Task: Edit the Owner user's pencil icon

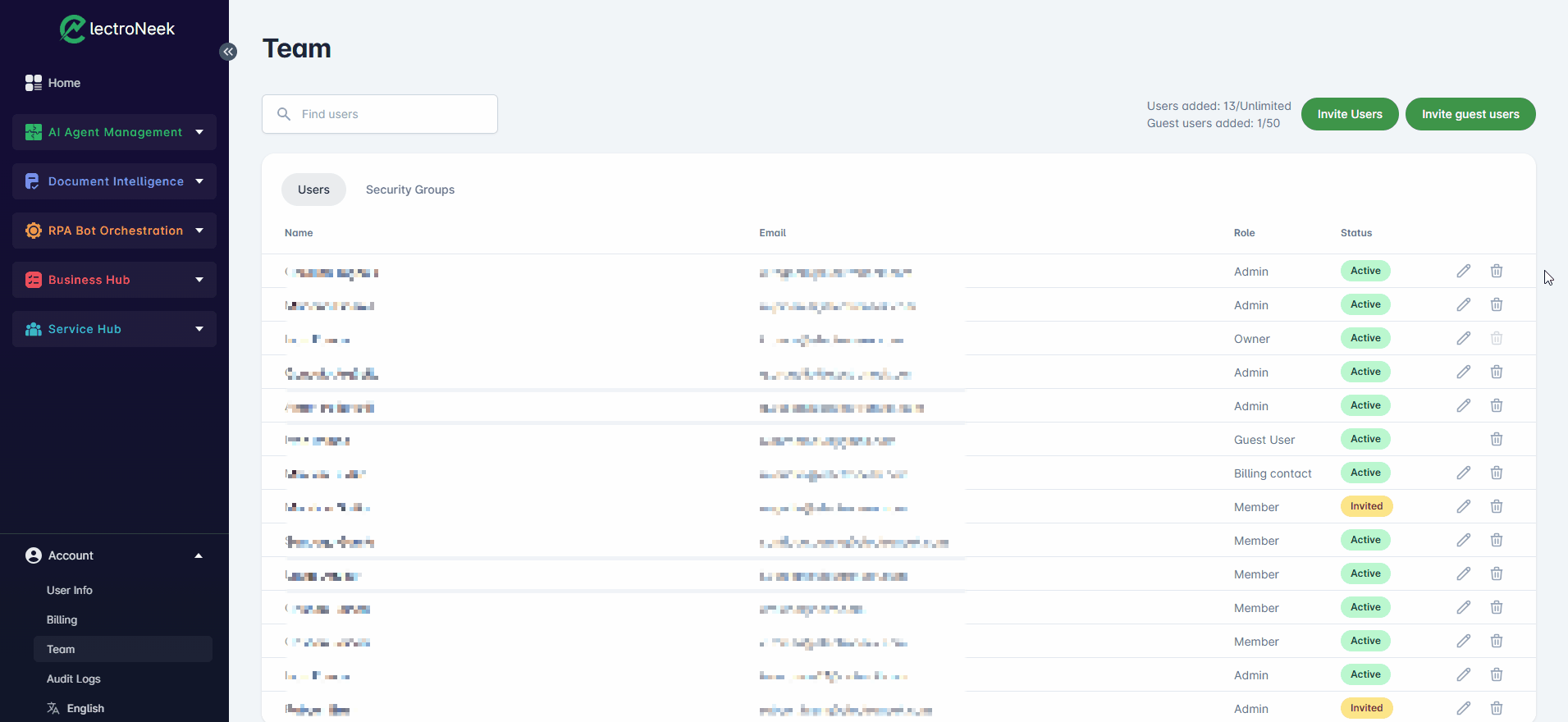Action: 1464,338
